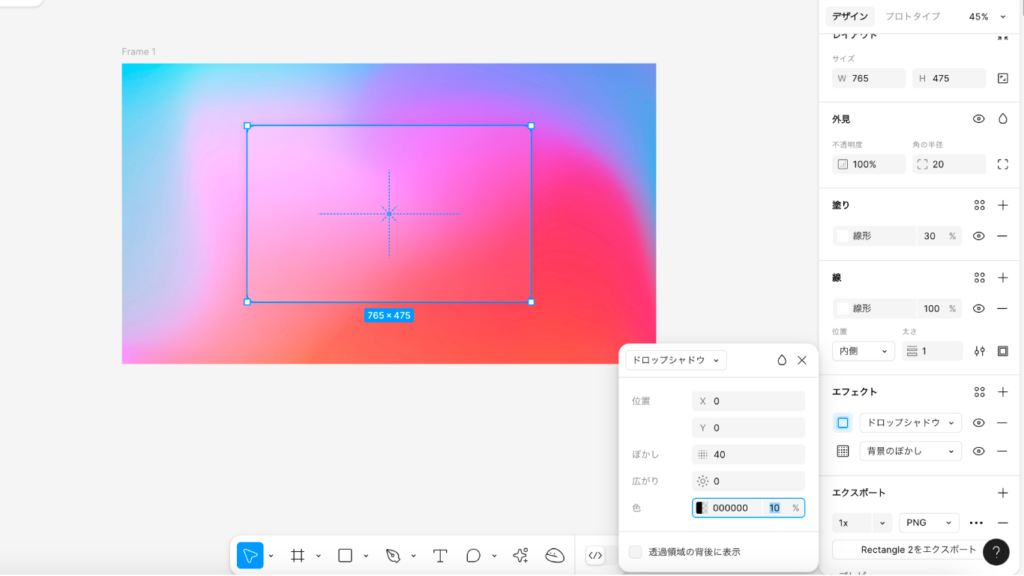Image resolution: width=1024 pixels, height=576 pixels.
Task: Add a new effect with plus icon
Action: point(1002,392)
